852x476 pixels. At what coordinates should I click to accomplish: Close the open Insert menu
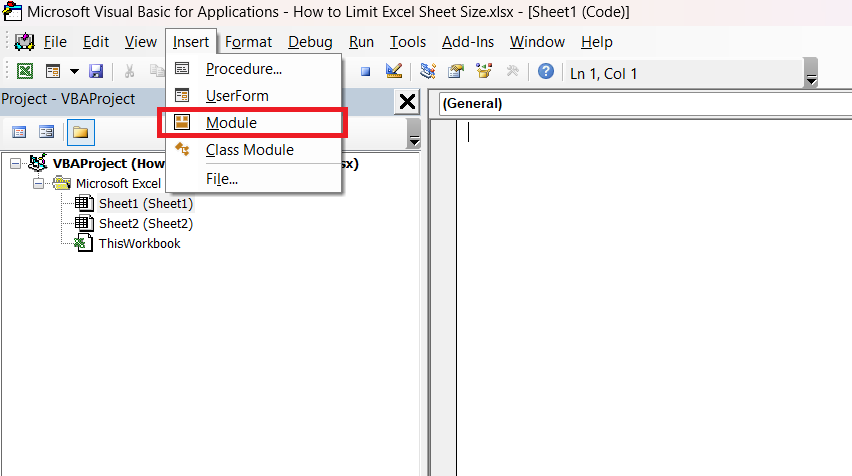(x=191, y=42)
